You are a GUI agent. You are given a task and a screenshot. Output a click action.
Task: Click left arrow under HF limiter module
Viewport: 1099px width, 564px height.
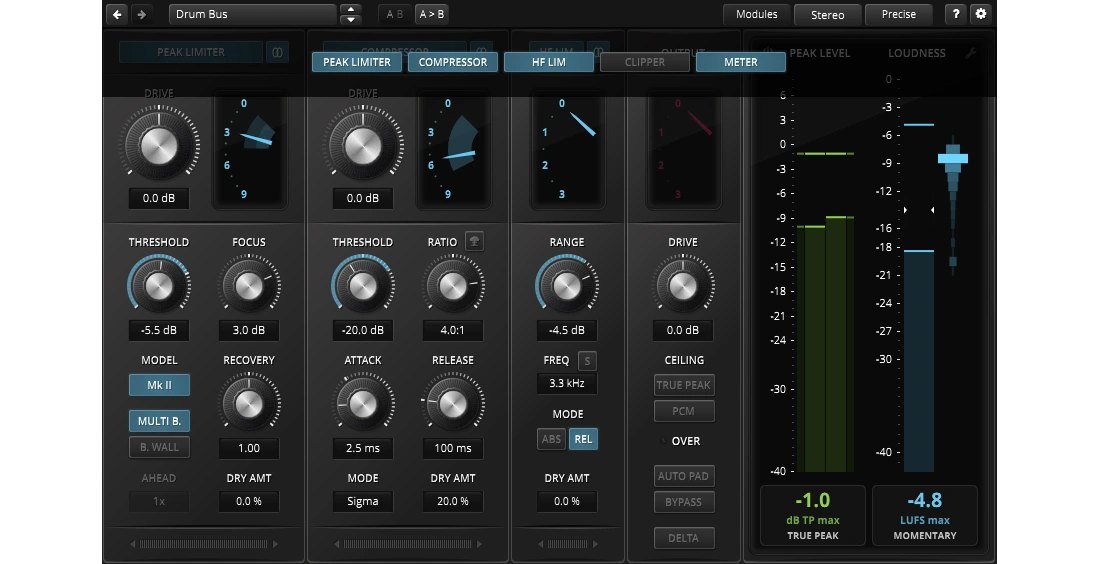541,544
